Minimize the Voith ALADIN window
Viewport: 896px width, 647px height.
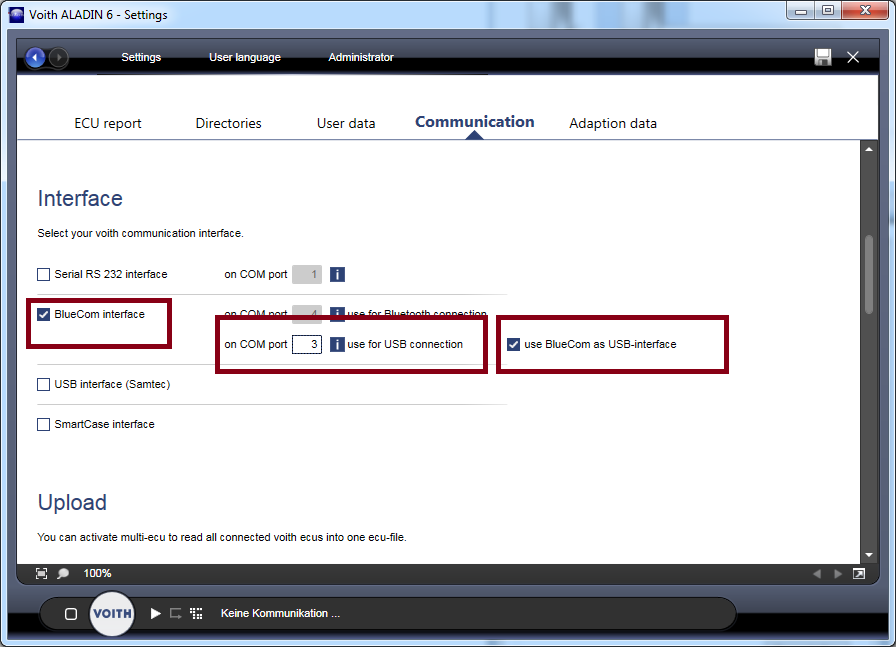tap(801, 11)
